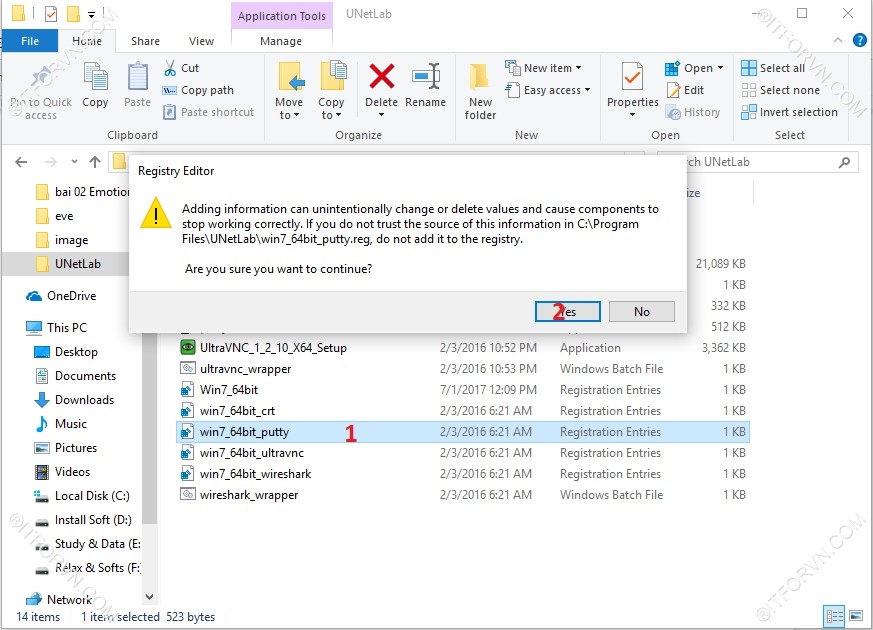This screenshot has height=630, width=873.
Task: Click the navigation pane vertical scrollbar
Action: (x=149, y=400)
